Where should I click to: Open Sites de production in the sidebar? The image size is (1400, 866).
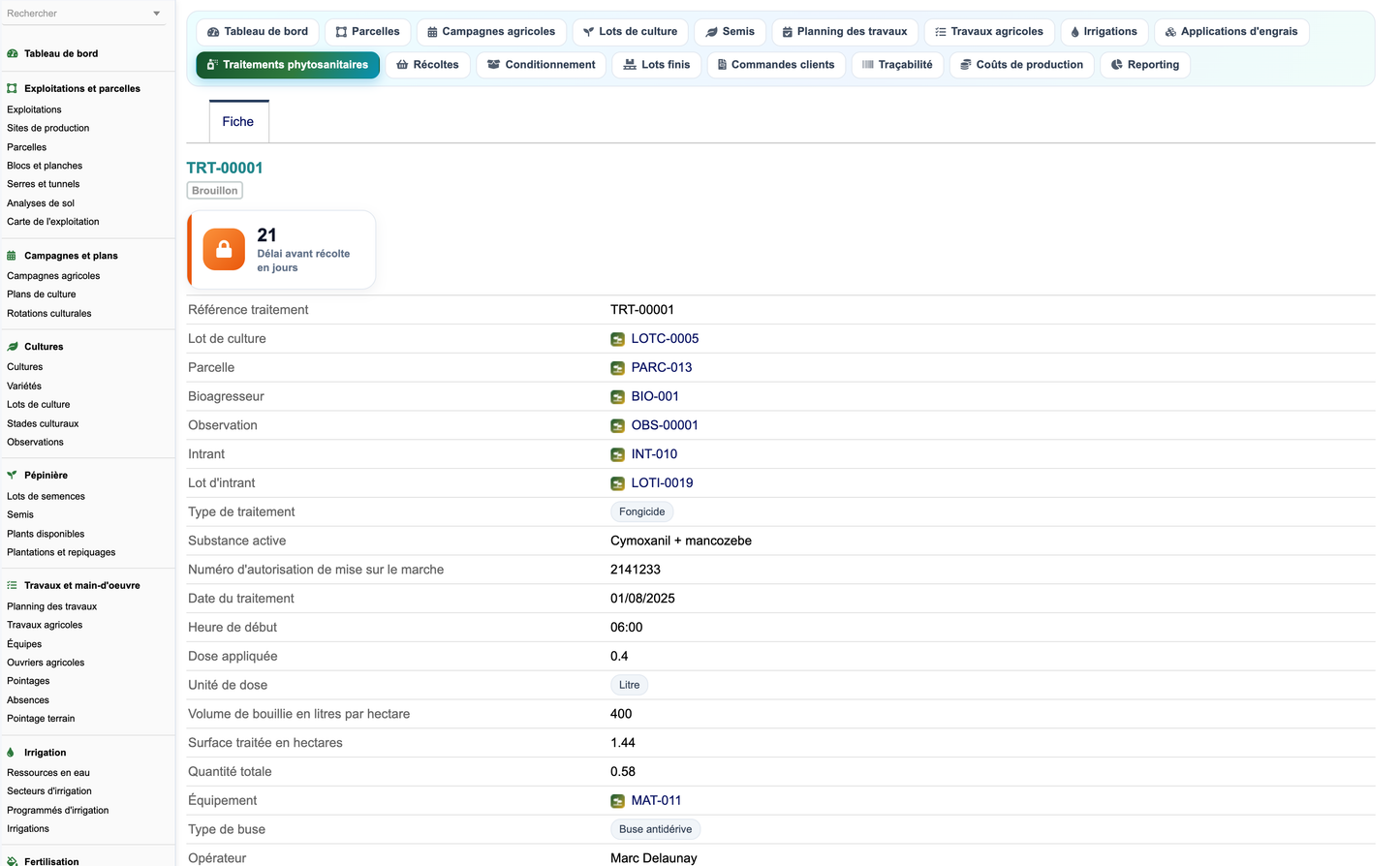coord(48,128)
